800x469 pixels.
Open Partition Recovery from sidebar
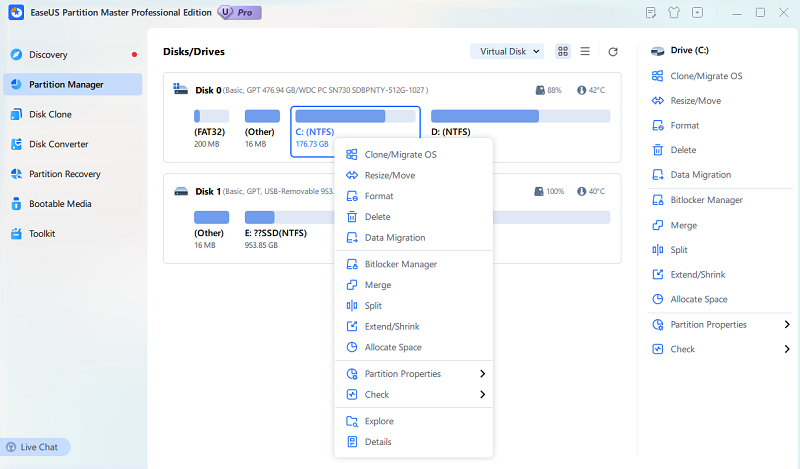64,174
